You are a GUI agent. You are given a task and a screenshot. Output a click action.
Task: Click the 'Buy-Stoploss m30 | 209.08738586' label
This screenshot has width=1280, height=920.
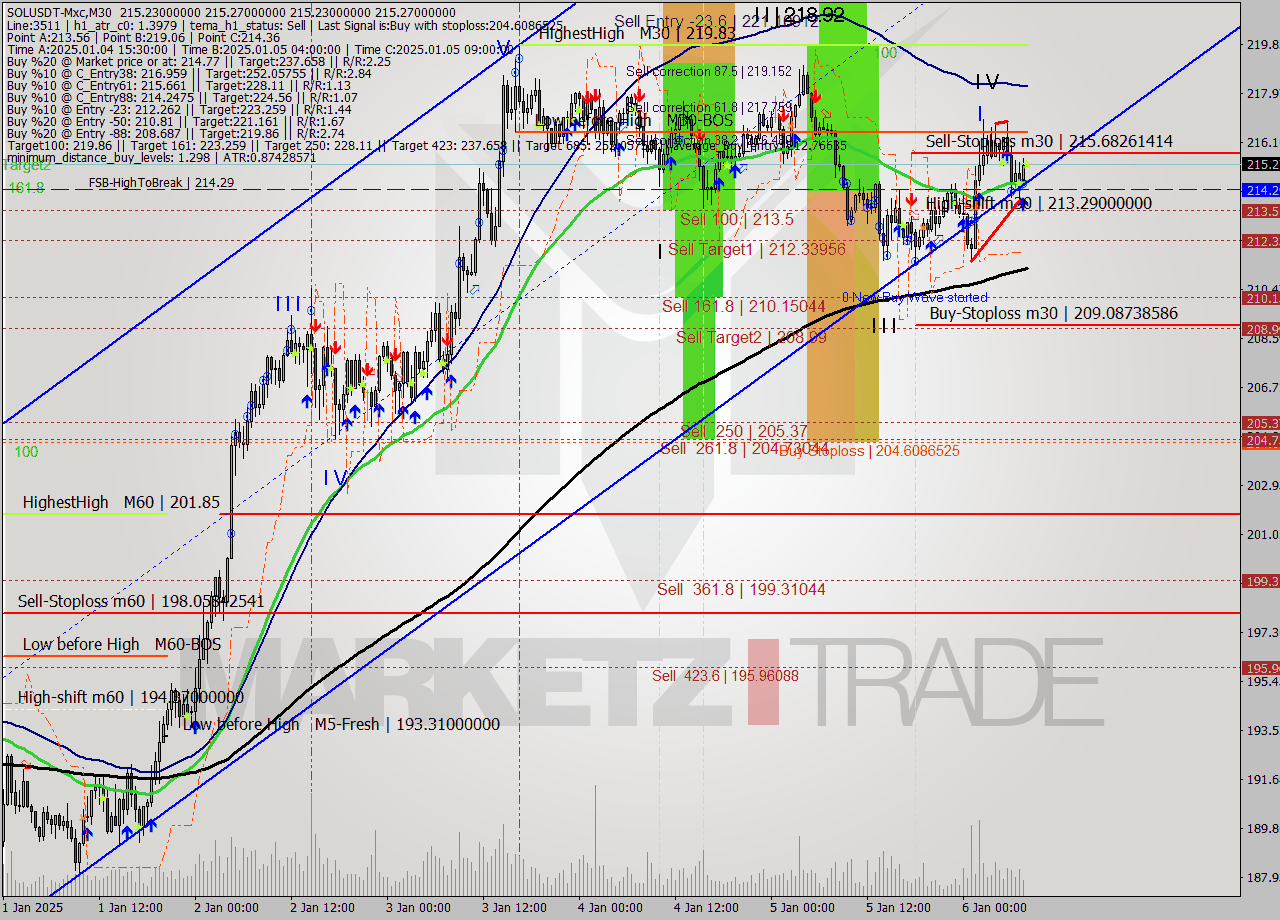click(1053, 313)
